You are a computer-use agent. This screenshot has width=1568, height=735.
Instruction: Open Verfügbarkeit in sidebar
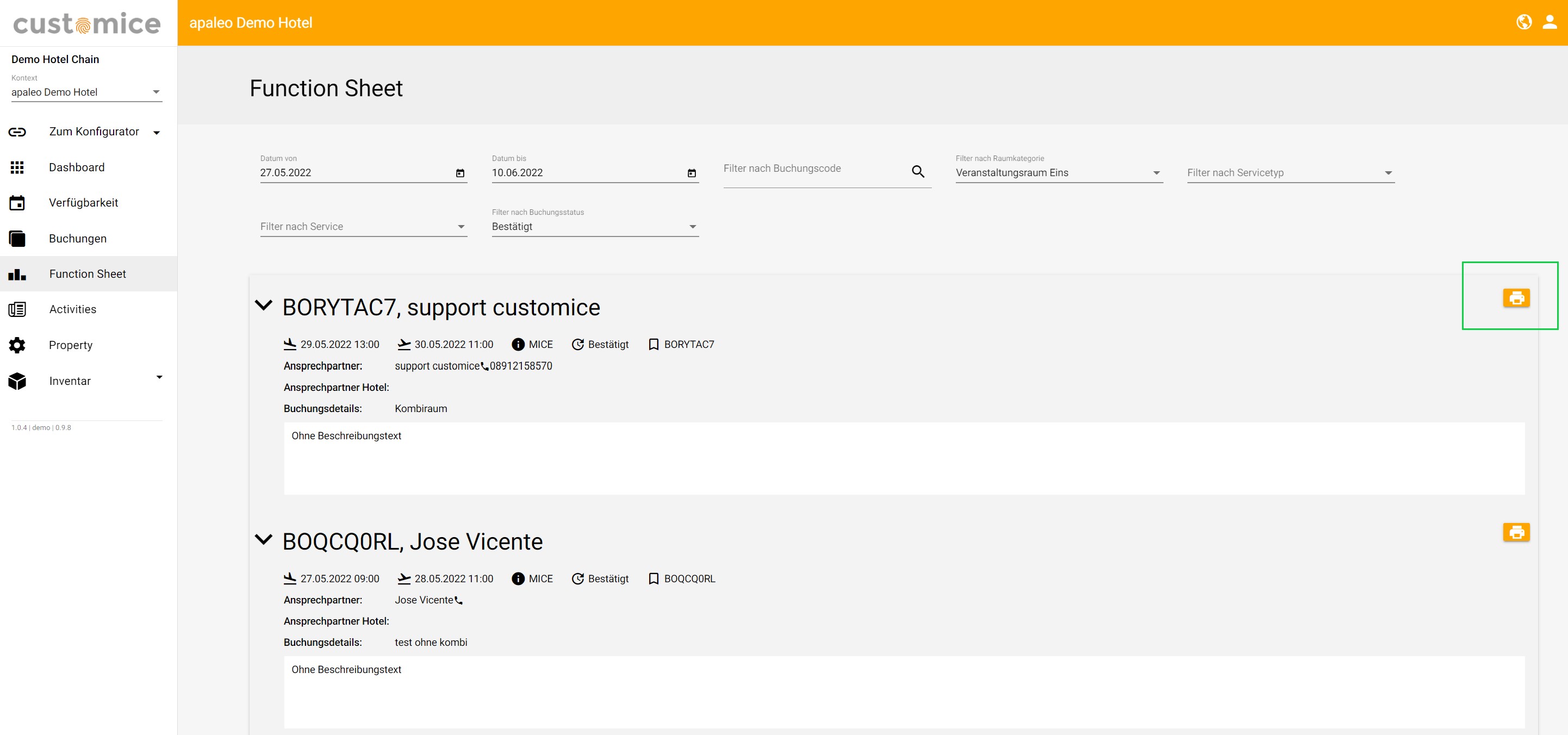[83, 203]
